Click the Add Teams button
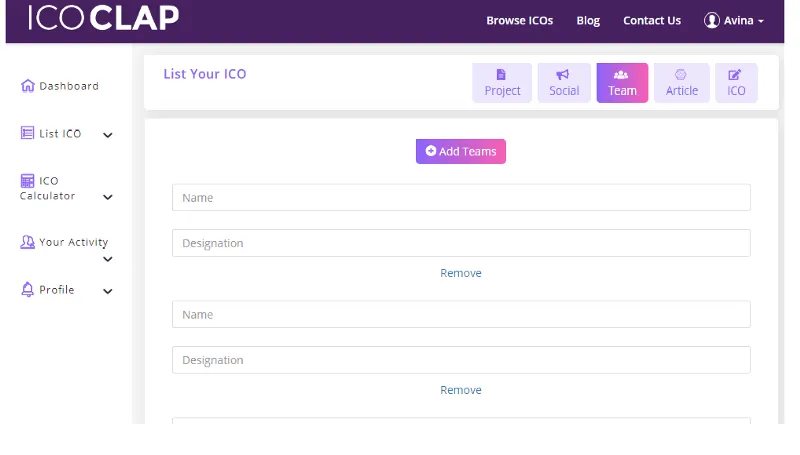 (461, 151)
